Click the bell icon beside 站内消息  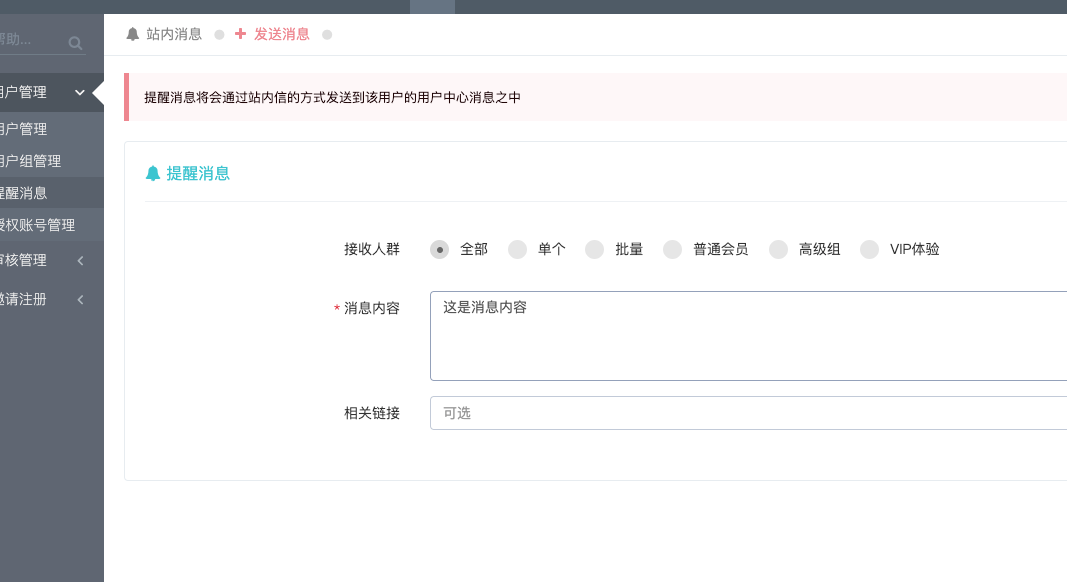coord(133,34)
